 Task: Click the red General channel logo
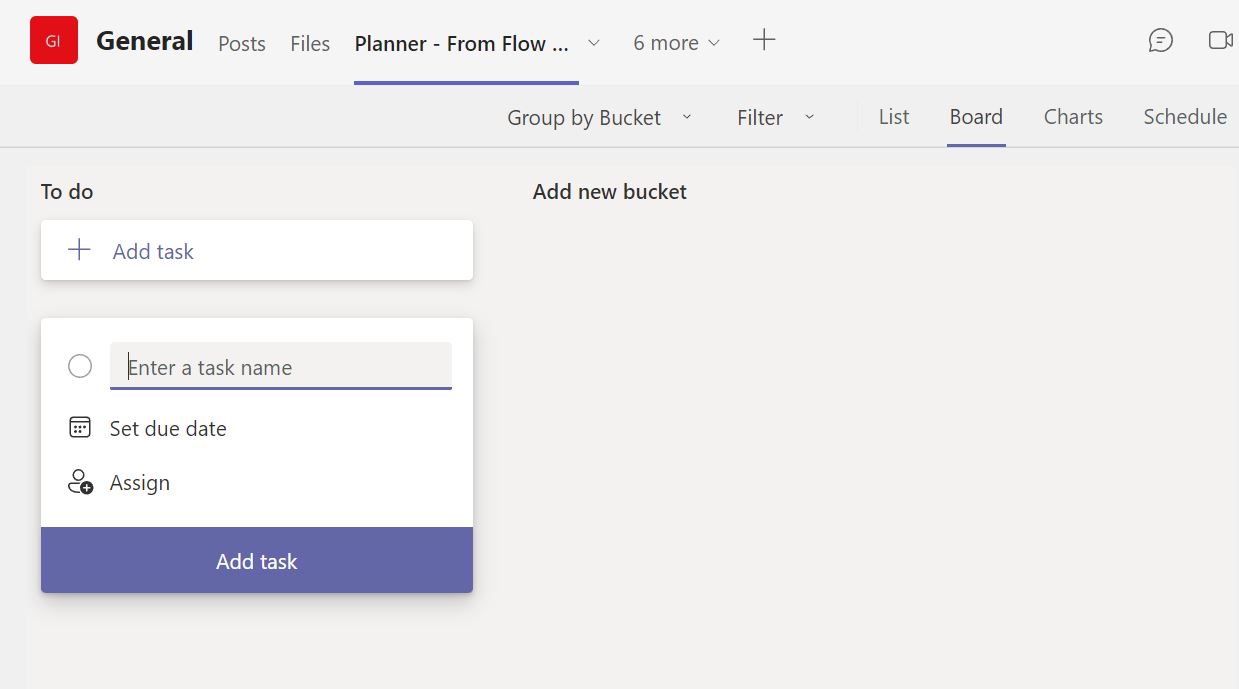(x=53, y=41)
